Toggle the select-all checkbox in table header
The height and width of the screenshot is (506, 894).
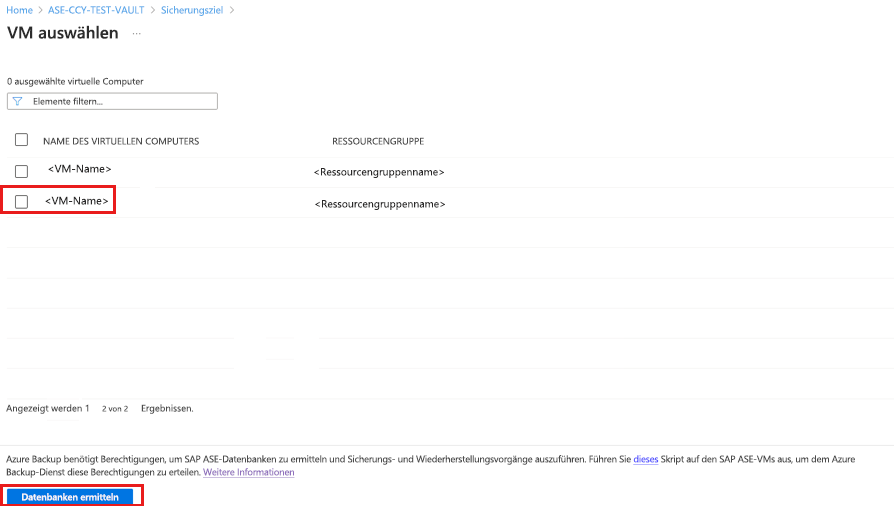[21, 141]
